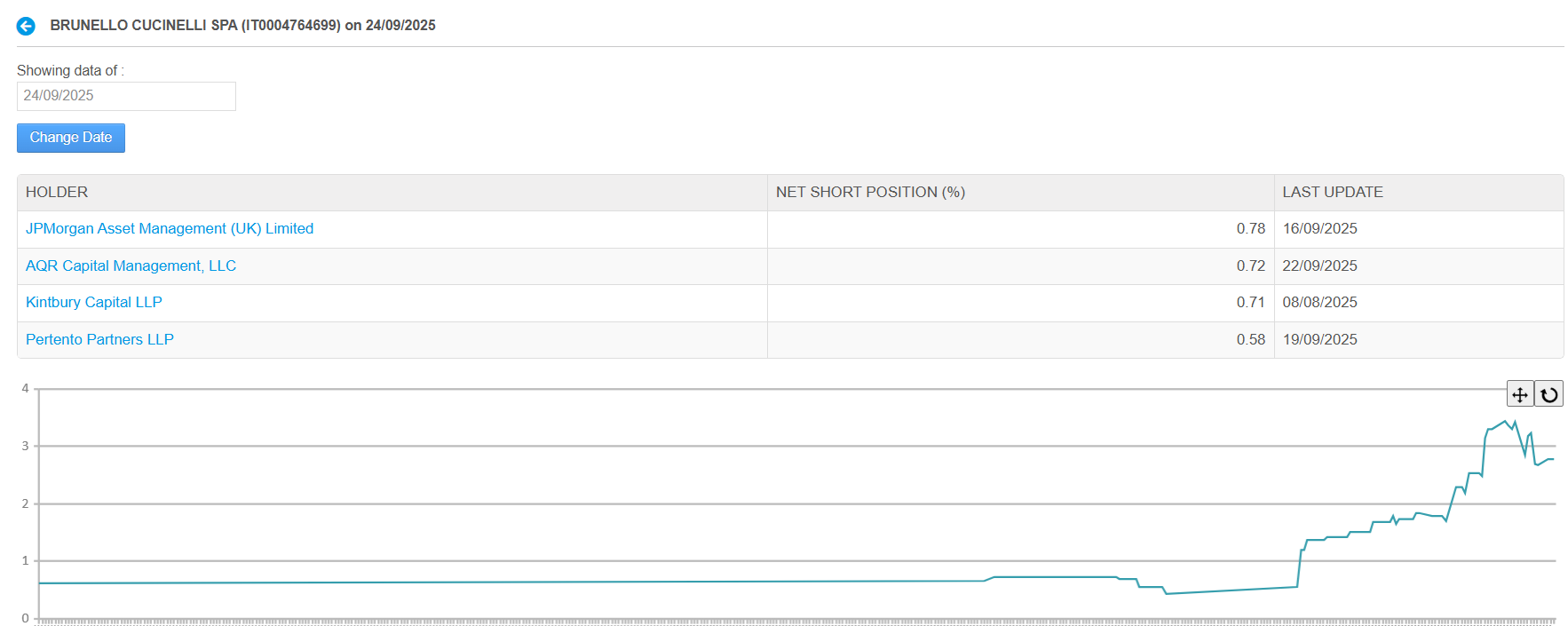Click the LAST UPDATE column header
The height and width of the screenshot is (626, 1568).
coord(1332,193)
